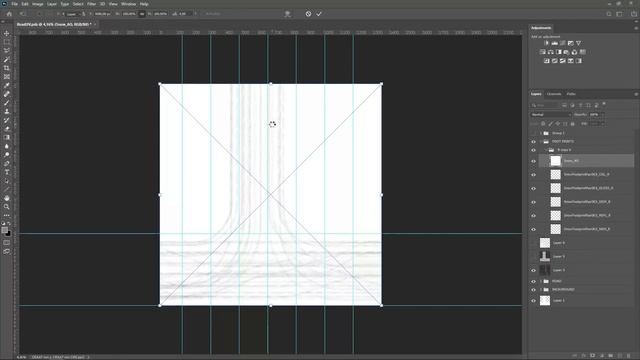640x360 pixels.
Task: Expand the Group 1 folder
Action: click(x=541, y=133)
